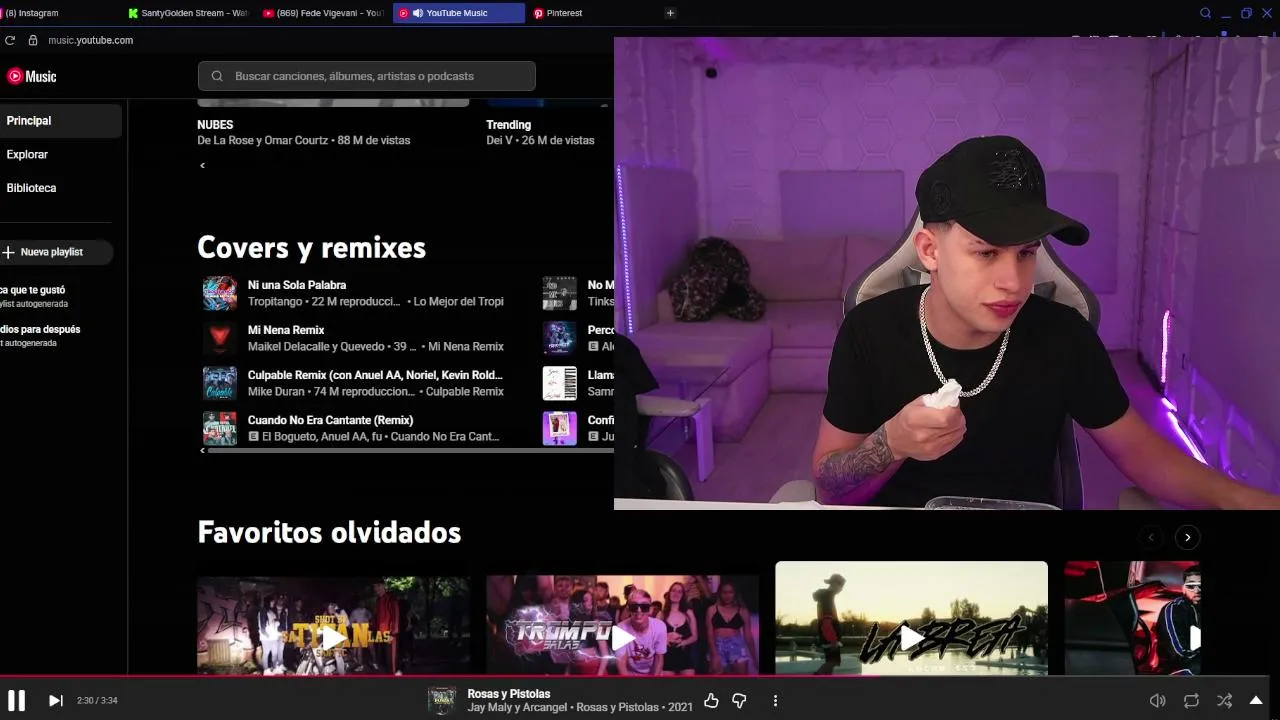Viewport: 1280px width, 720px height.
Task: Switch to the Instagram browser tab
Action: pos(60,13)
